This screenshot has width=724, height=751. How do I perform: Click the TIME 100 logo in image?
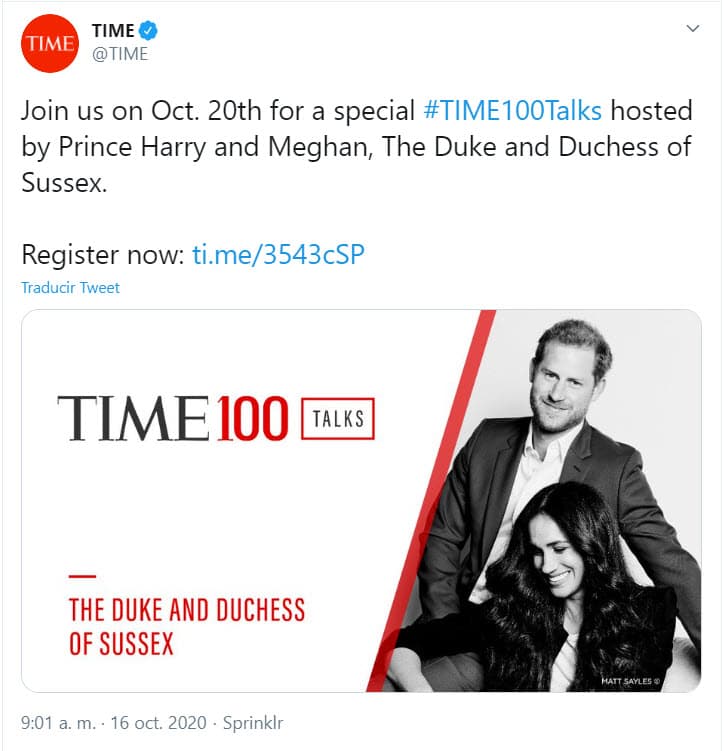pyautogui.click(x=172, y=419)
